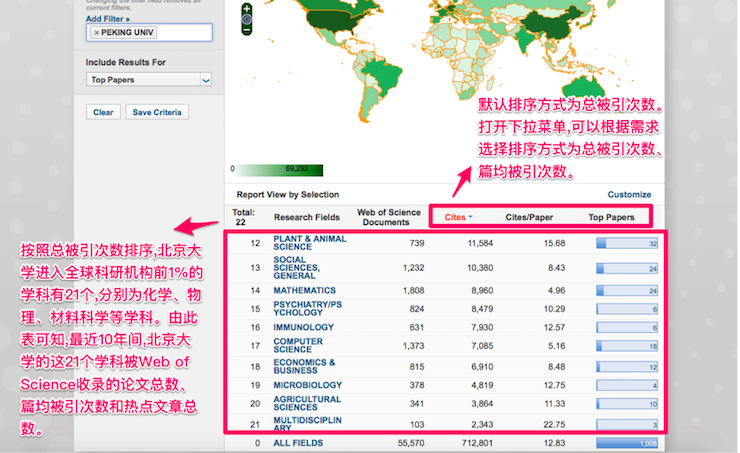The height and width of the screenshot is (453, 740).
Task: Click the Computer Science top papers bar
Action: pyautogui.click(x=627, y=346)
